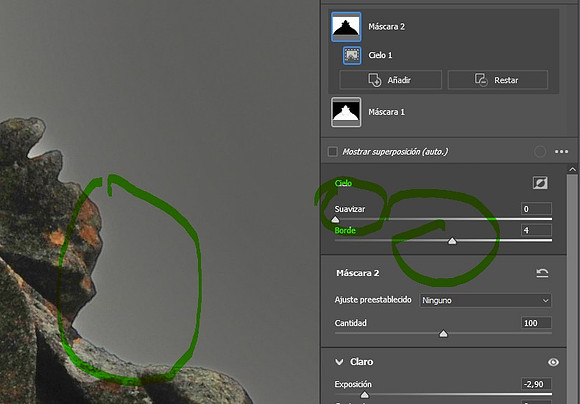The image size is (580, 404).
Task: Click the Borde slider handle
Action: (x=452, y=241)
